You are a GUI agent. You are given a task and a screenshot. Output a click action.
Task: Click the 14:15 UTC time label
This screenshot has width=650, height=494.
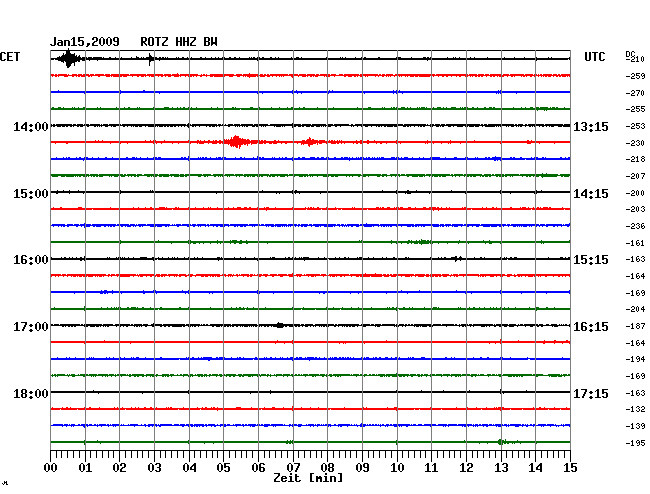(591, 194)
